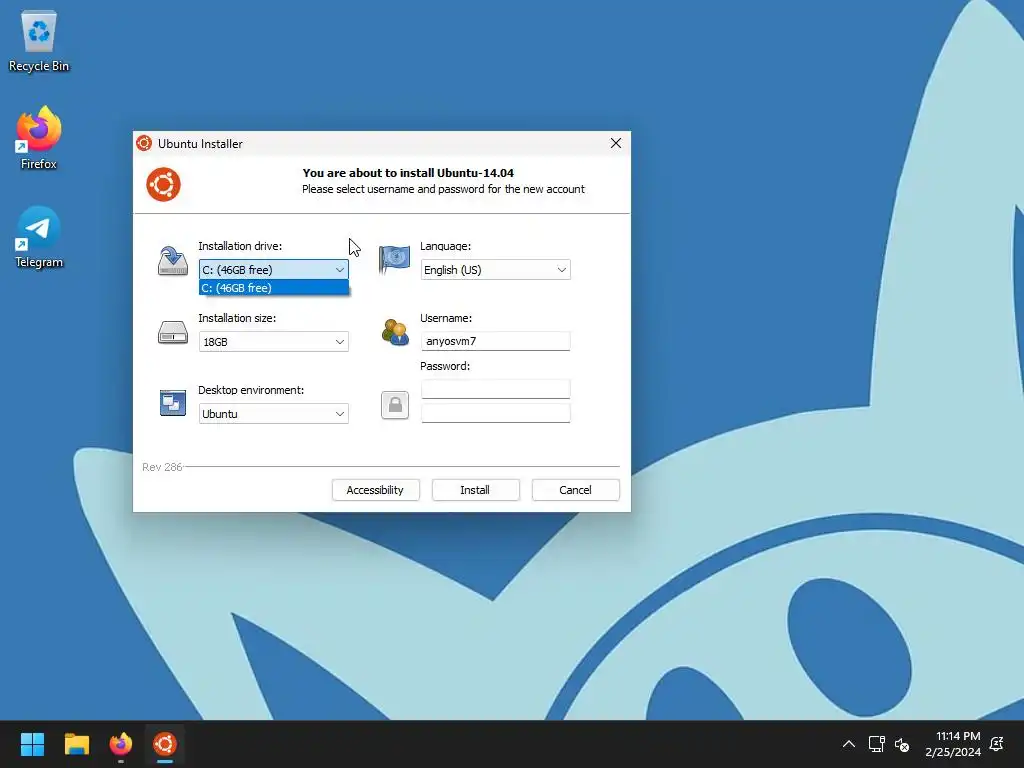Image resolution: width=1024 pixels, height=768 pixels.
Task: Click the muted volume tray icon
Action: point(902,744)
